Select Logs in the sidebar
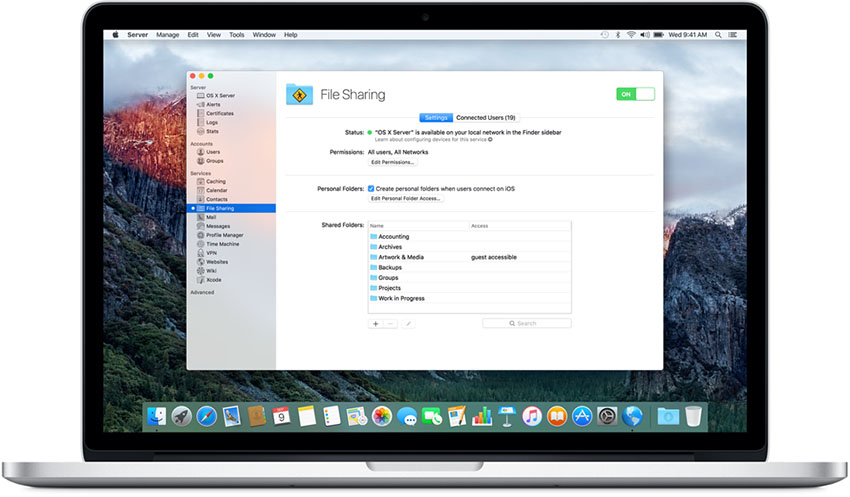850x497 pixels. tap(207, 122)
